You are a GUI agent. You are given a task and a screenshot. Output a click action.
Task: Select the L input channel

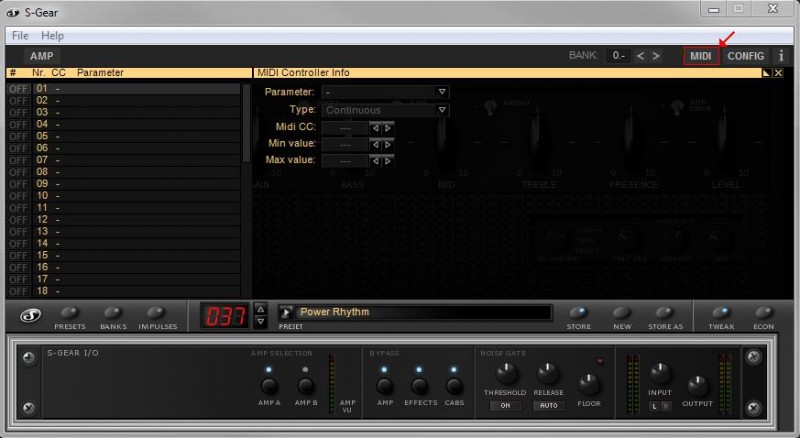click(x=654, y=406)
